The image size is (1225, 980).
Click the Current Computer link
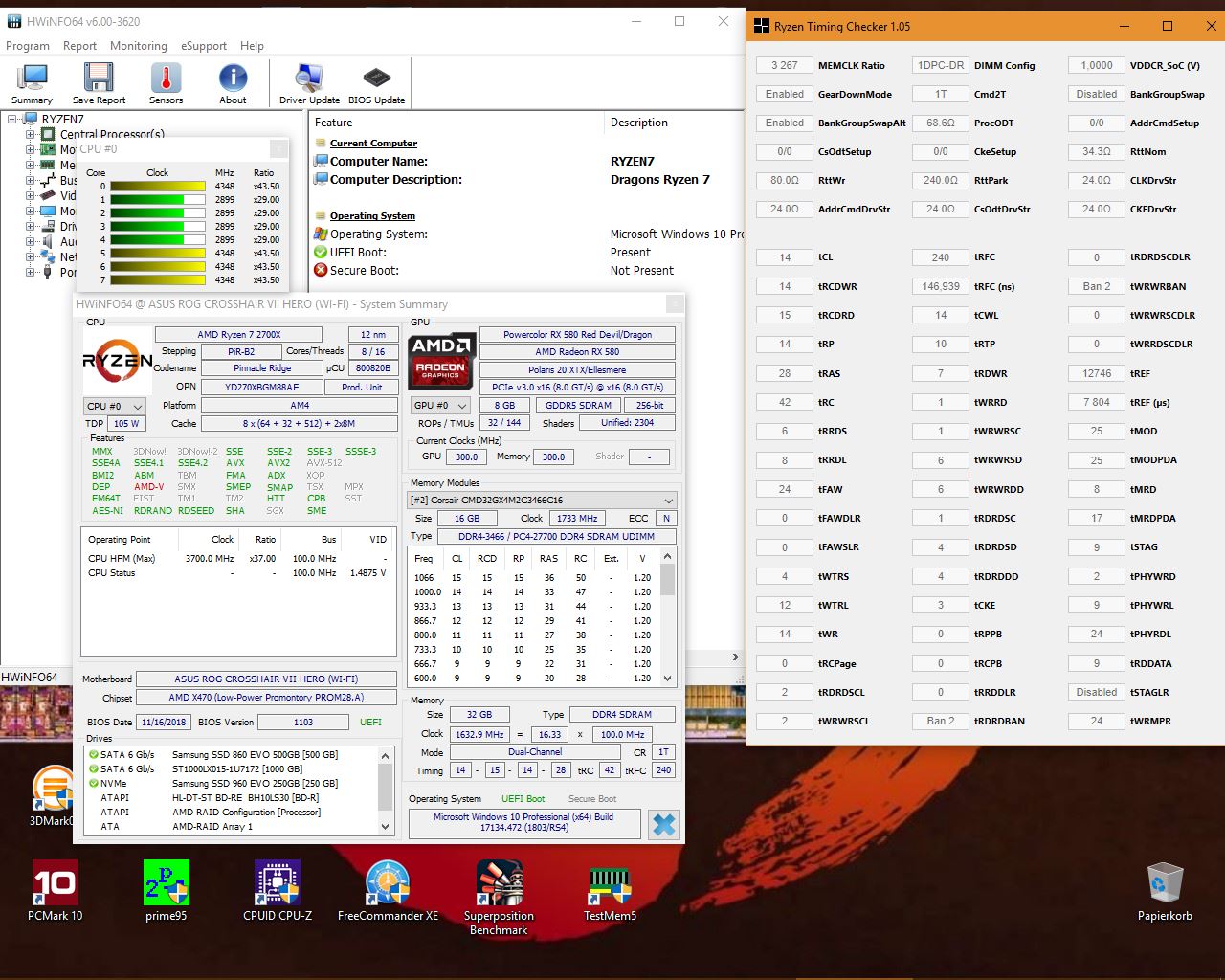click(x=371, y=143)
